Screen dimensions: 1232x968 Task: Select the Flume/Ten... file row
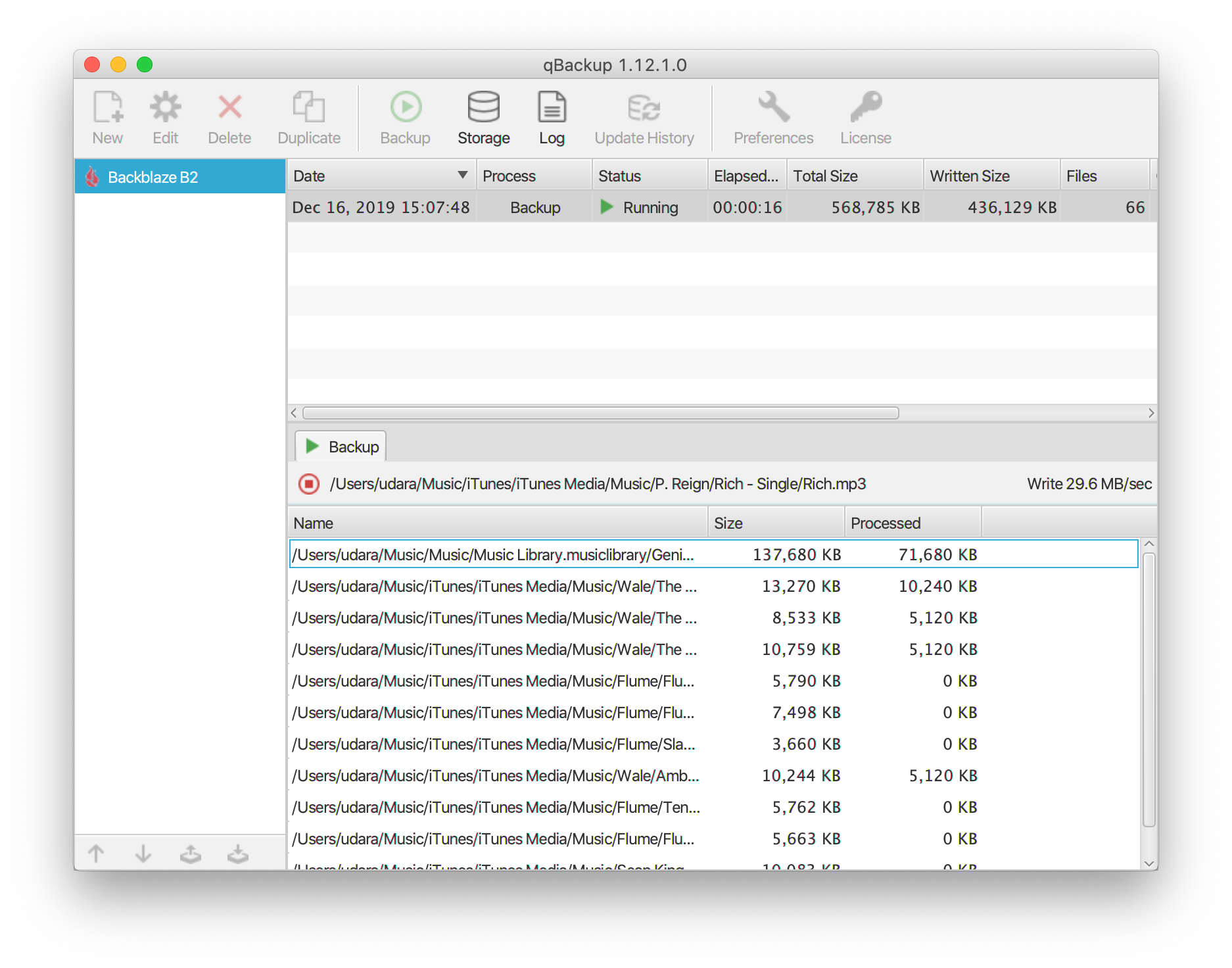click(713, 807)
